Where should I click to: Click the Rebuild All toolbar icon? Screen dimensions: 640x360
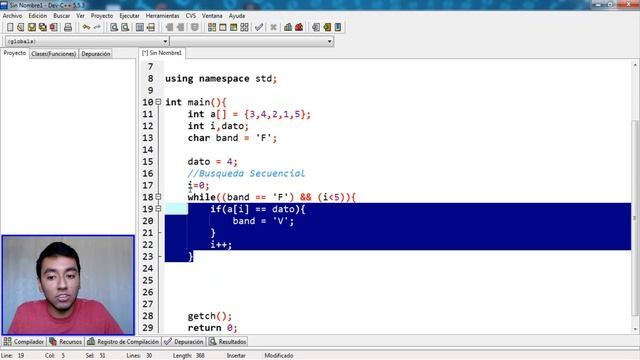pyautogui.click(x=244, y=27)
